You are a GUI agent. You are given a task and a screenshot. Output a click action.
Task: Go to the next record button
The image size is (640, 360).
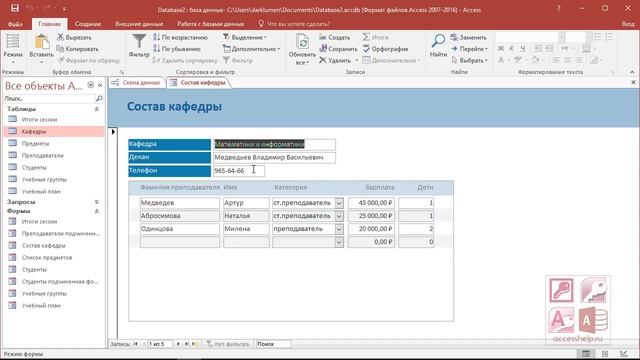(178, 344)
